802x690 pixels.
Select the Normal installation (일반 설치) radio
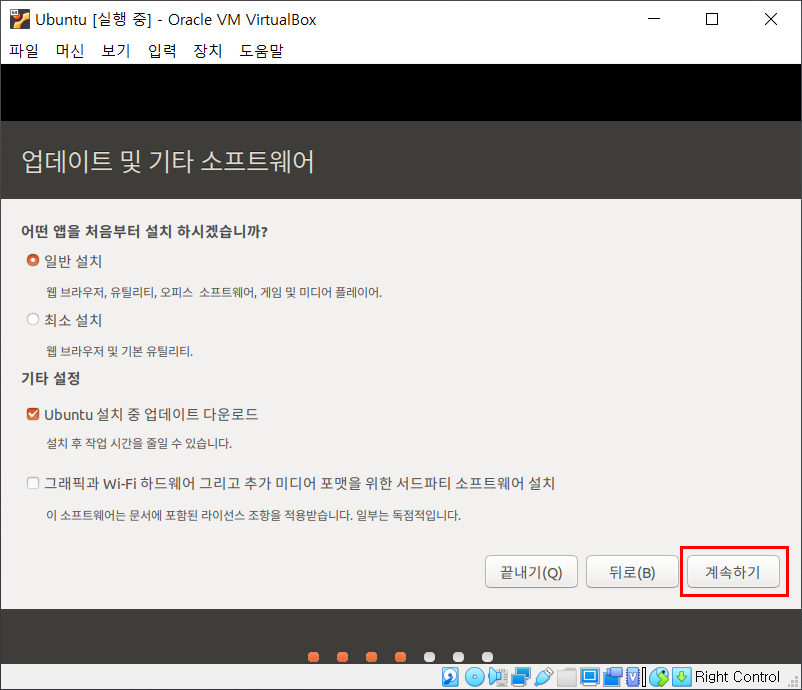pyautogui.click(x=33, y=260)
